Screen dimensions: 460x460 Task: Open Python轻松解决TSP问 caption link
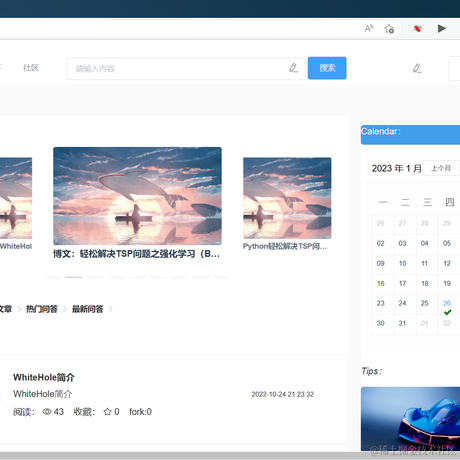pyautogui.click(x=285, y=246)
